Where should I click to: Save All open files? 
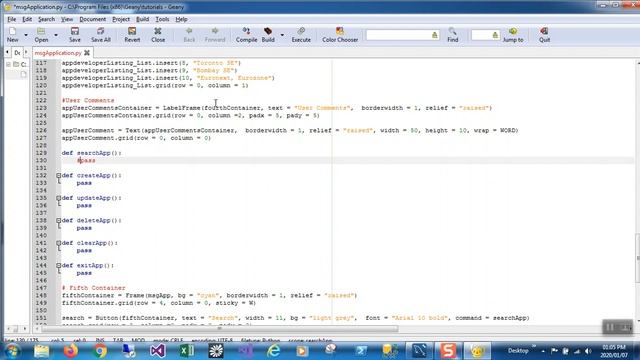tap(100, 35)
